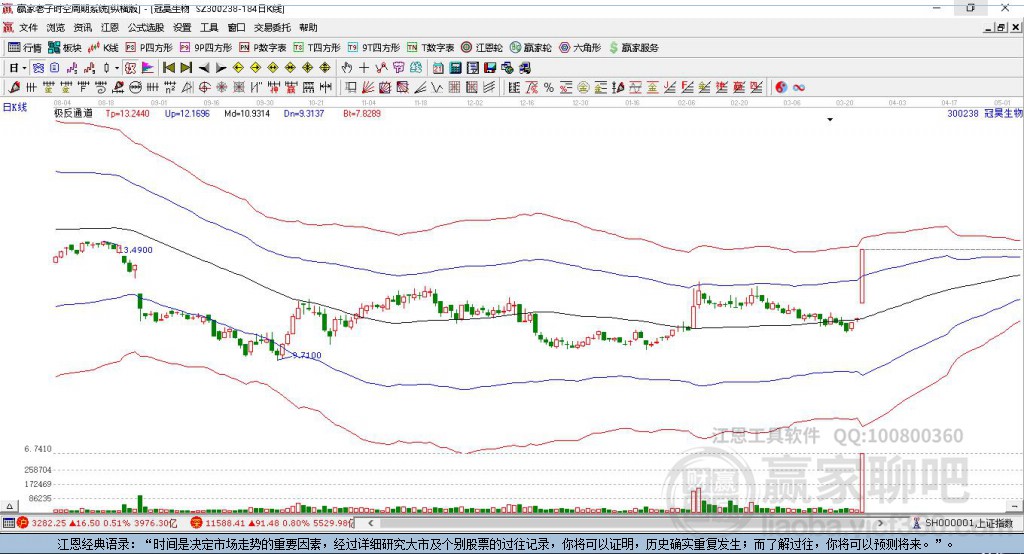The height and width of the screenshot is (554, 1024).
Task: Select the hand pan tool
Action: [x=347, y=68]
